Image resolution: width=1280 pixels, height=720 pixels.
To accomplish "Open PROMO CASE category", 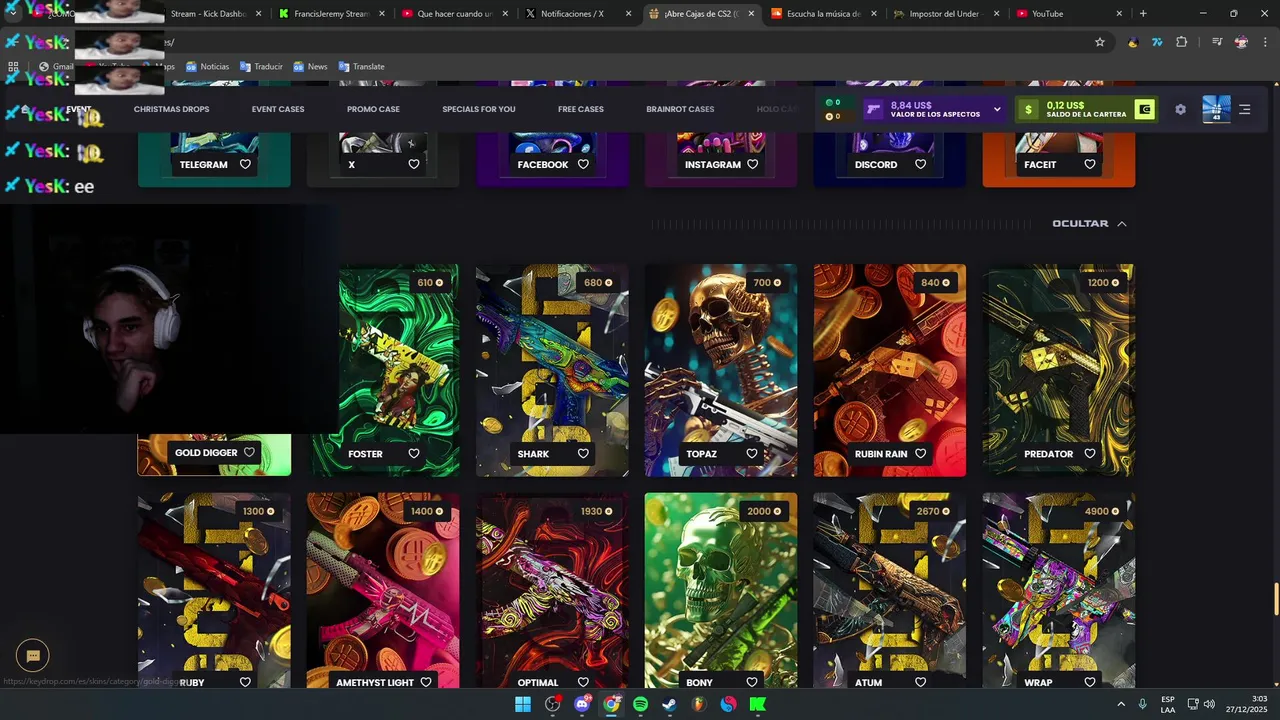I will pyautogui.click(x=373, y=109).
